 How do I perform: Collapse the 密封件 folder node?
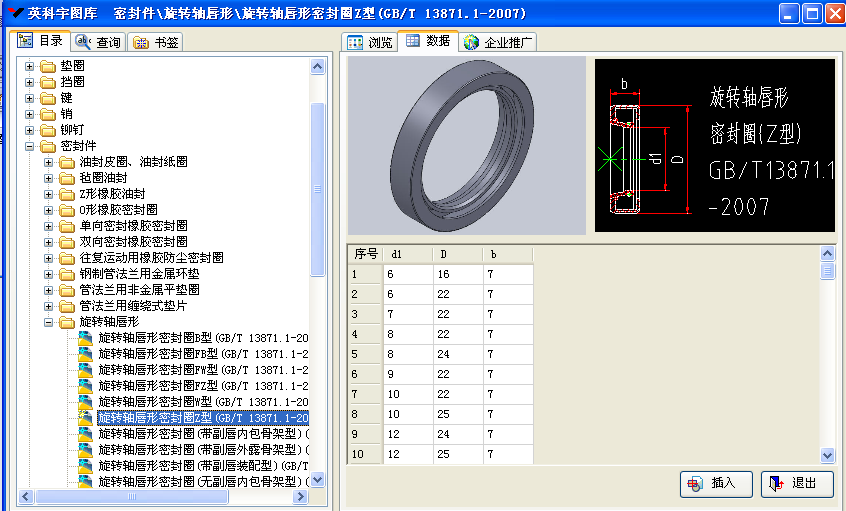tap(30, 146)
